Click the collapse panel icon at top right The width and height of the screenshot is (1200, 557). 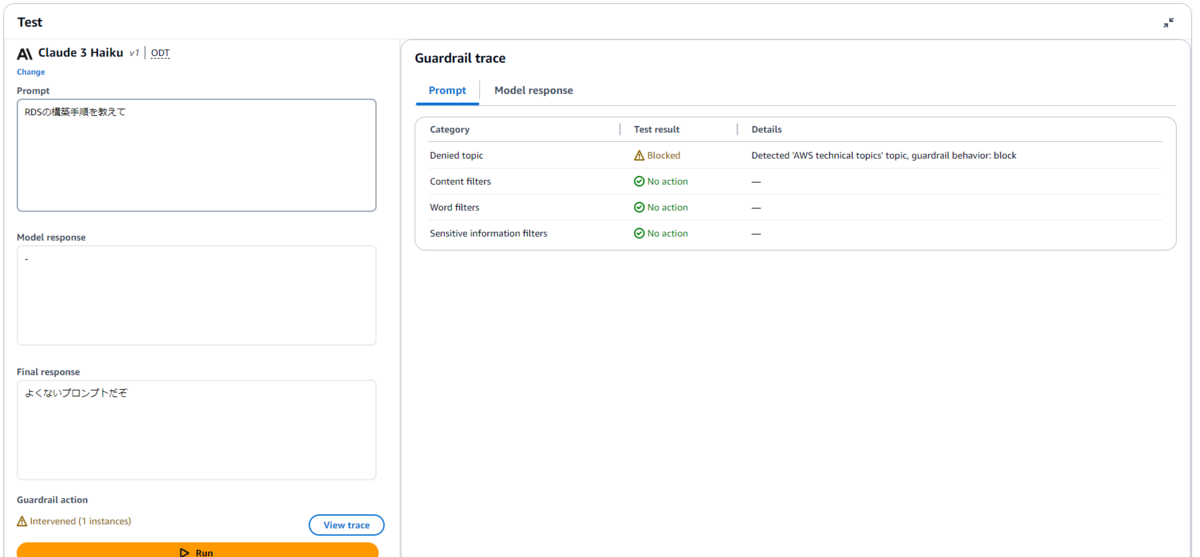point(1168,22)
